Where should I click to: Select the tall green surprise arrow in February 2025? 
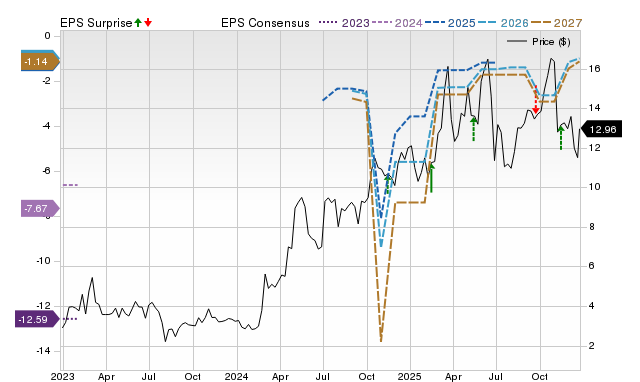pyautogui.click(x=431, y=178)
